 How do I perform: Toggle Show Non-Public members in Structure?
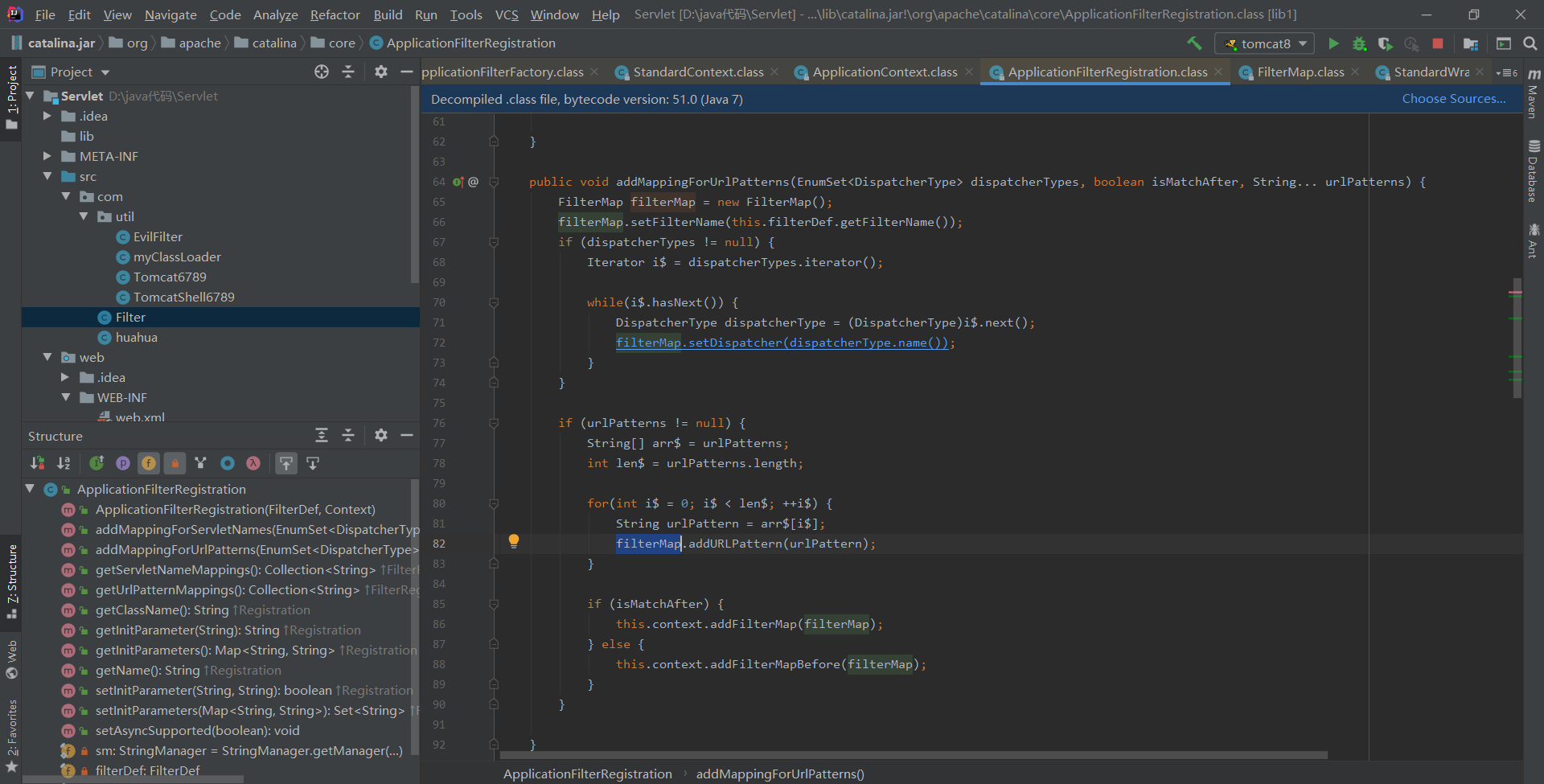click(x=175, y=463)
